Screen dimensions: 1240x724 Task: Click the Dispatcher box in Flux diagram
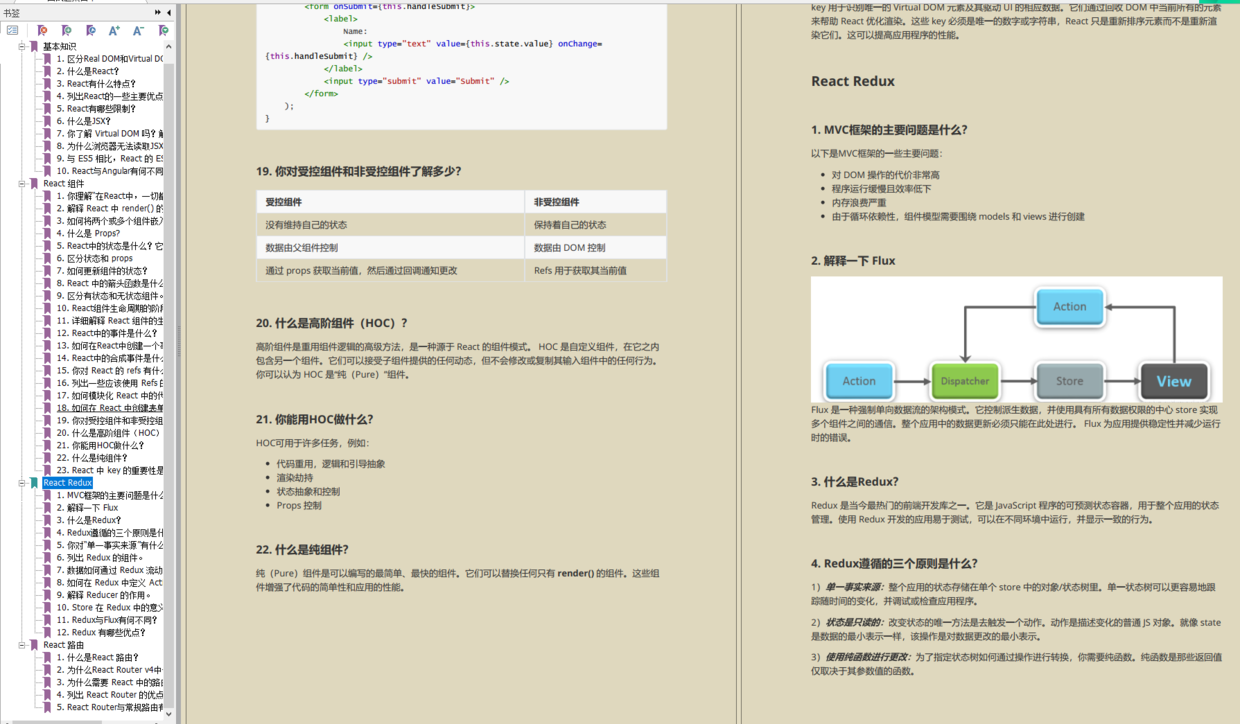[x=965, y=380]
